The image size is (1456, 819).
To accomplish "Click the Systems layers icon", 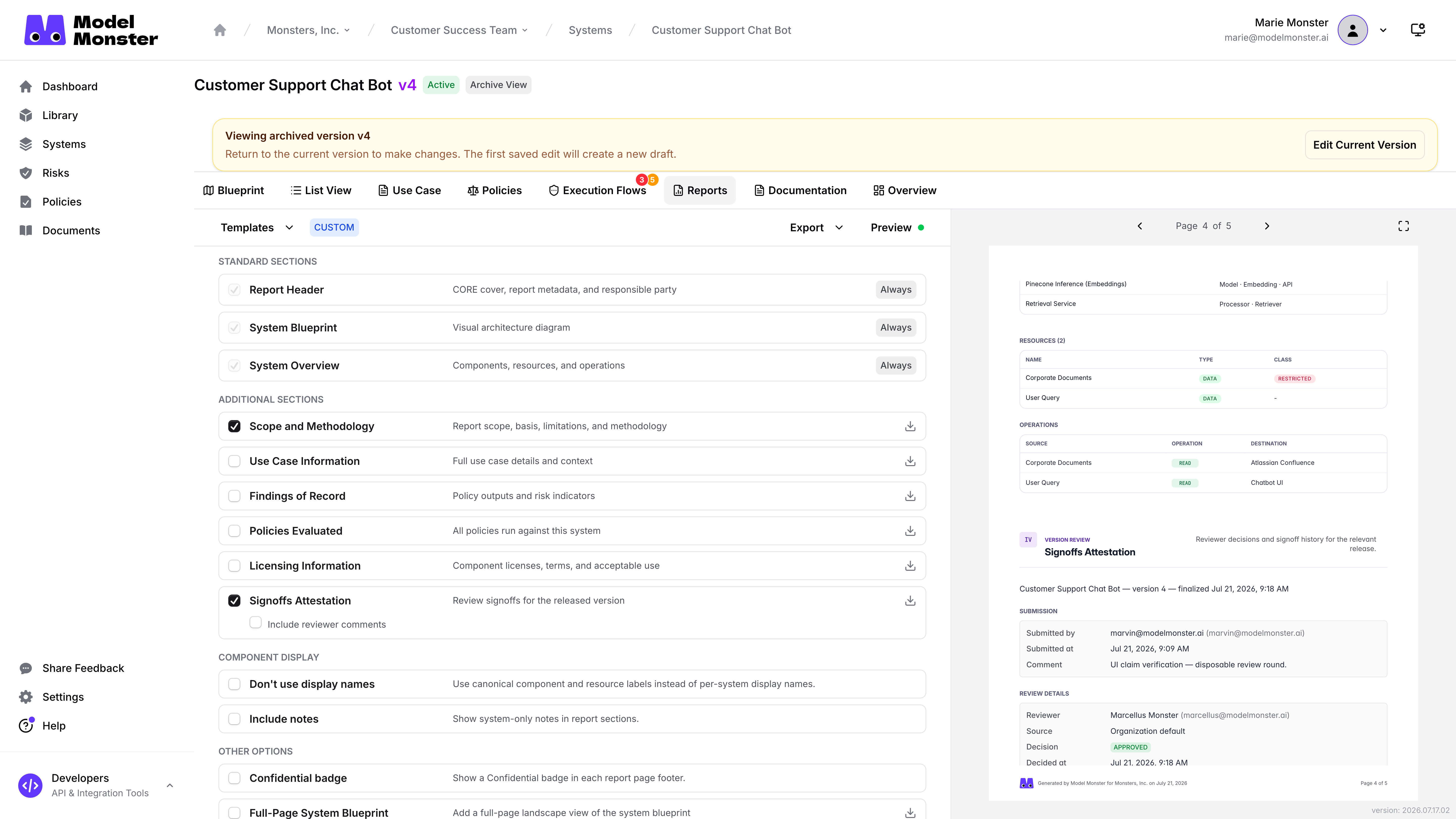I will [26, 144].
